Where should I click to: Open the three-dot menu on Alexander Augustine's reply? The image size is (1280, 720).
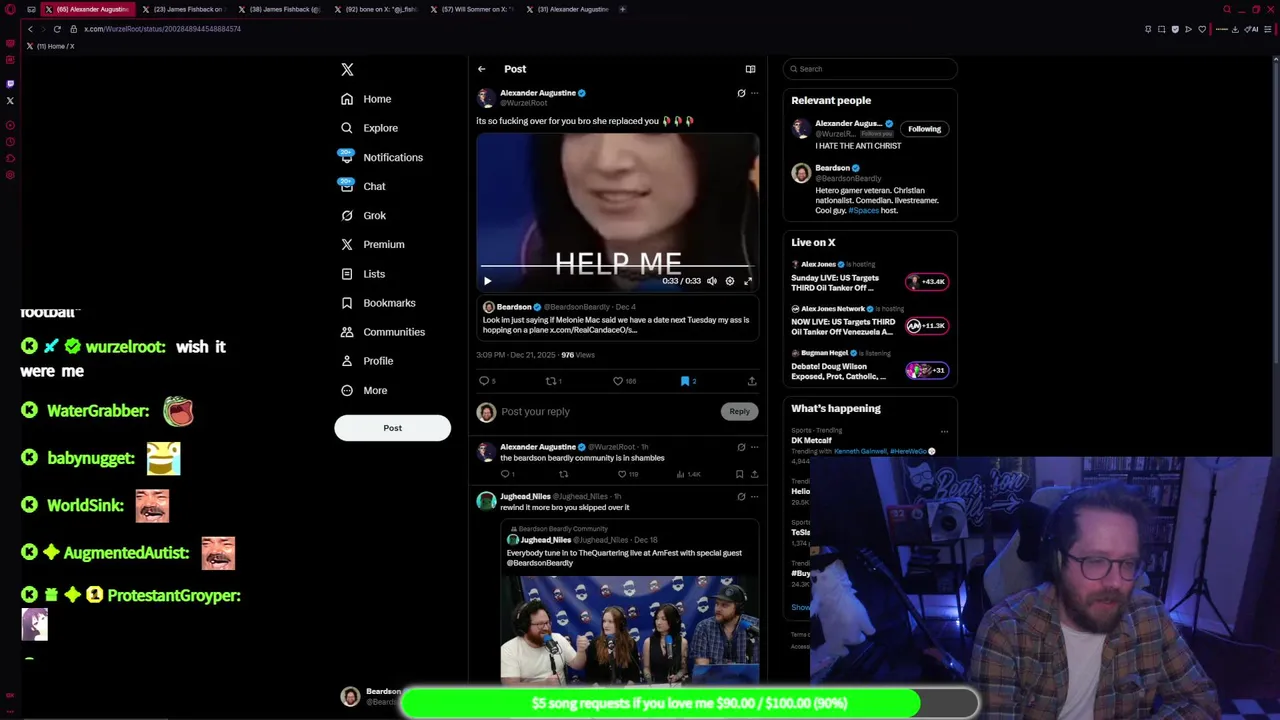[754, 447]
